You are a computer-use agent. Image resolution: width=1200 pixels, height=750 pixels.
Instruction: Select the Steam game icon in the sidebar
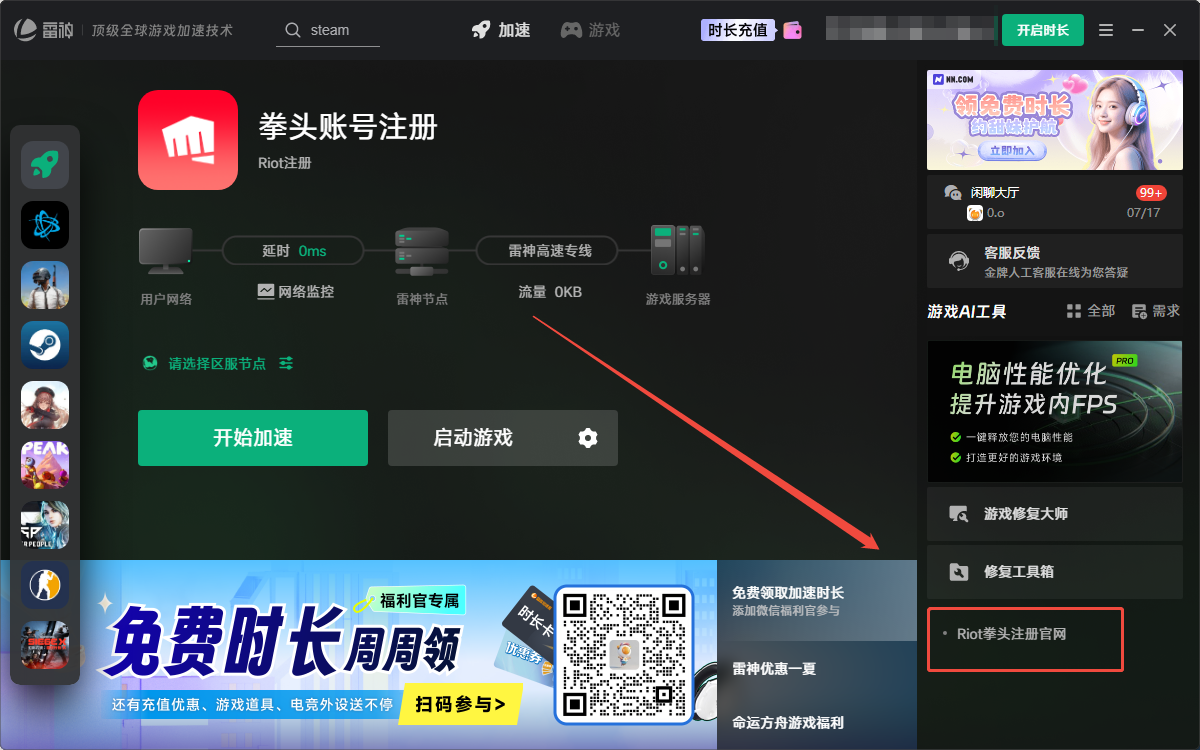44,345
